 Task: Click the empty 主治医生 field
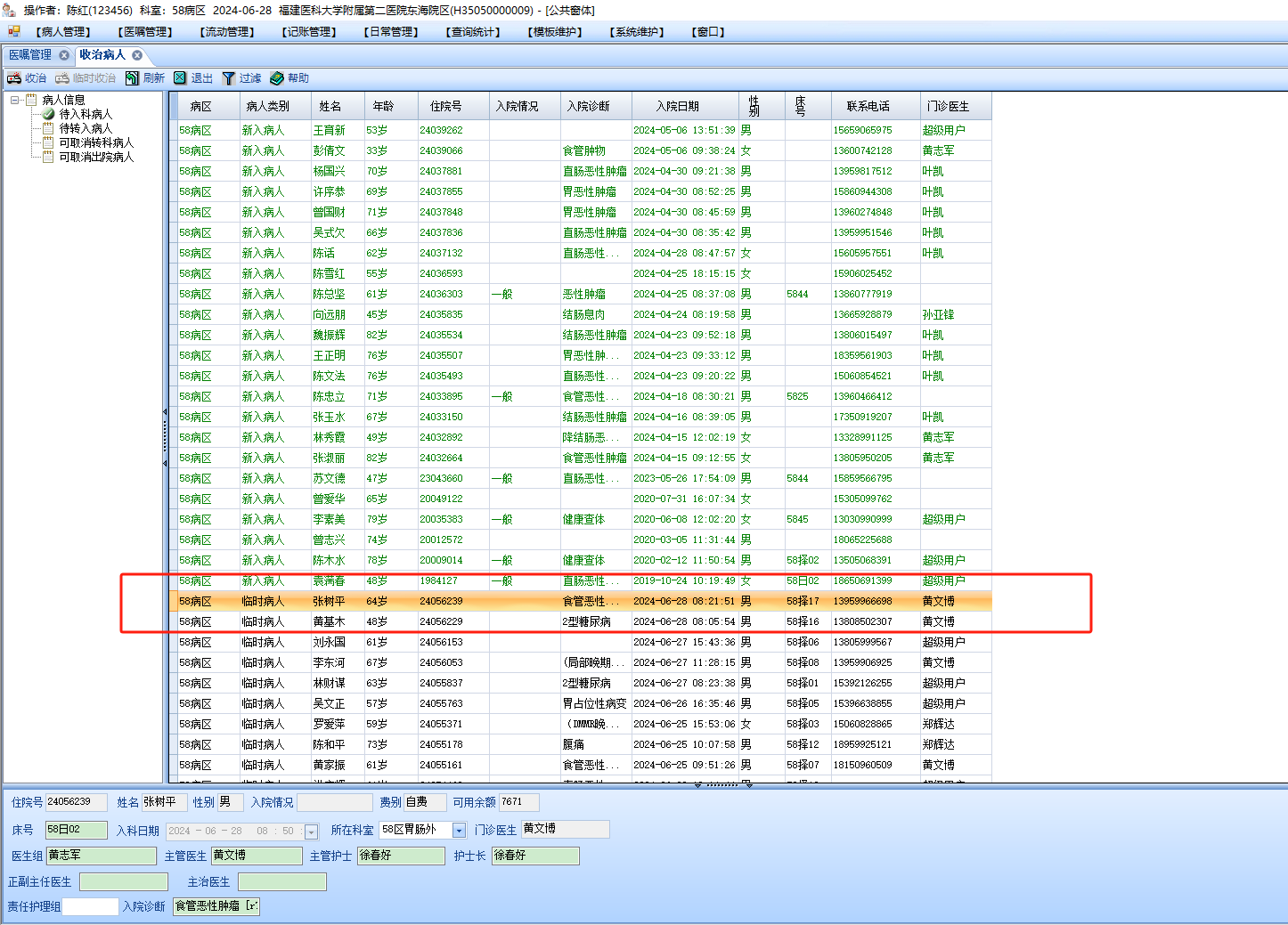281,882
